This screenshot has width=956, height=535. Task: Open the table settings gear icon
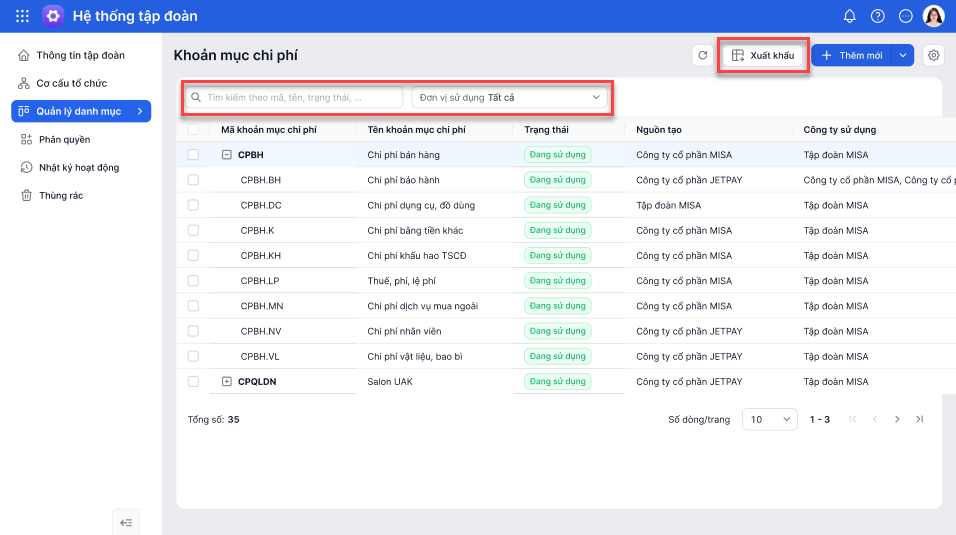933,56
